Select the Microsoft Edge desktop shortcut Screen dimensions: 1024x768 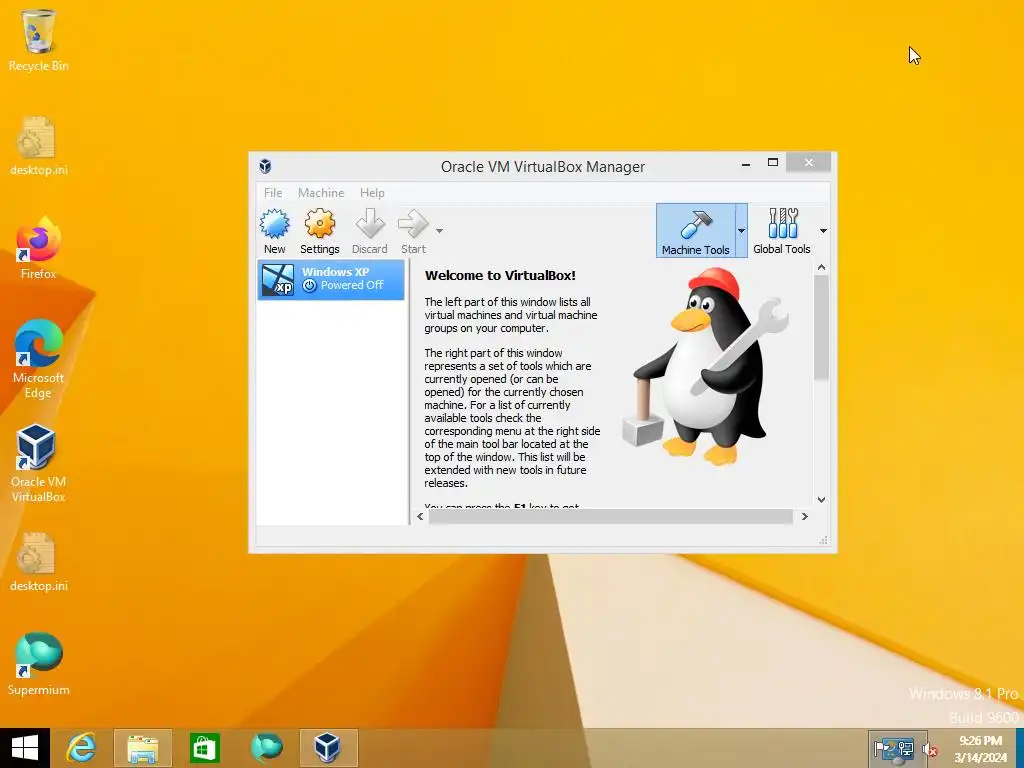(39, 359)
